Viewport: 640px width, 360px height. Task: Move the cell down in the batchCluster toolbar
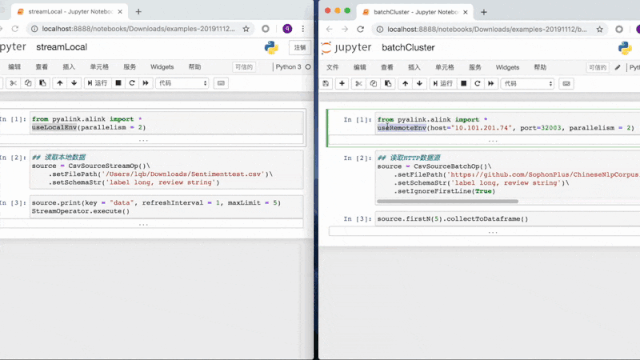(x=419, y=84)
